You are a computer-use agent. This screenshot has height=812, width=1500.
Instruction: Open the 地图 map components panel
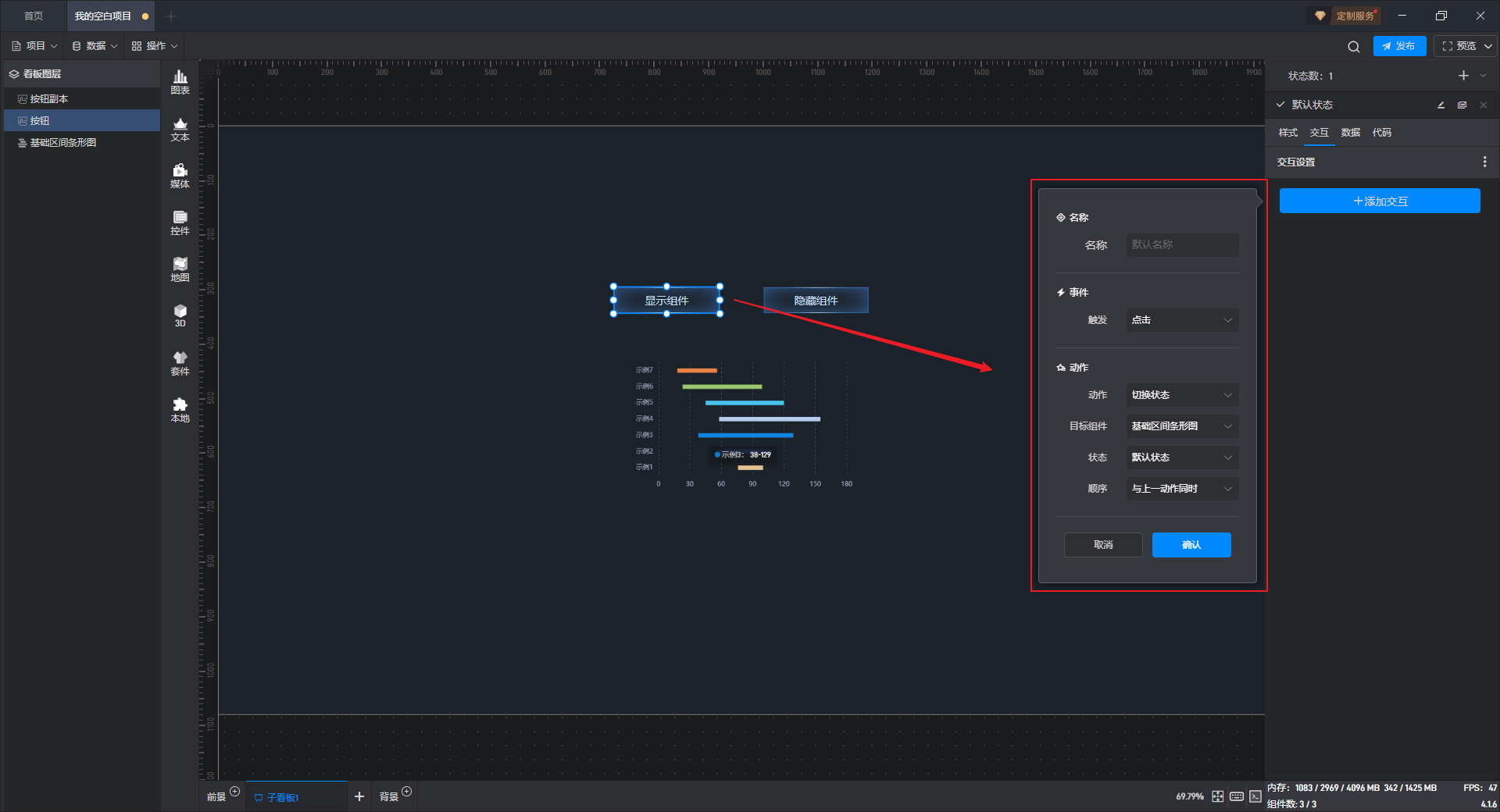(x=180, y=269)
